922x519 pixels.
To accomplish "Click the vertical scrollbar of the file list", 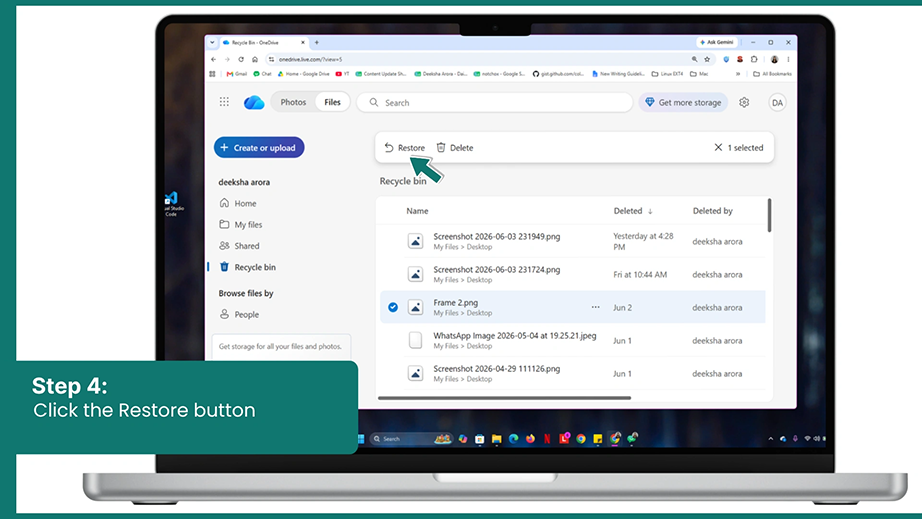I will click(769, 215).
